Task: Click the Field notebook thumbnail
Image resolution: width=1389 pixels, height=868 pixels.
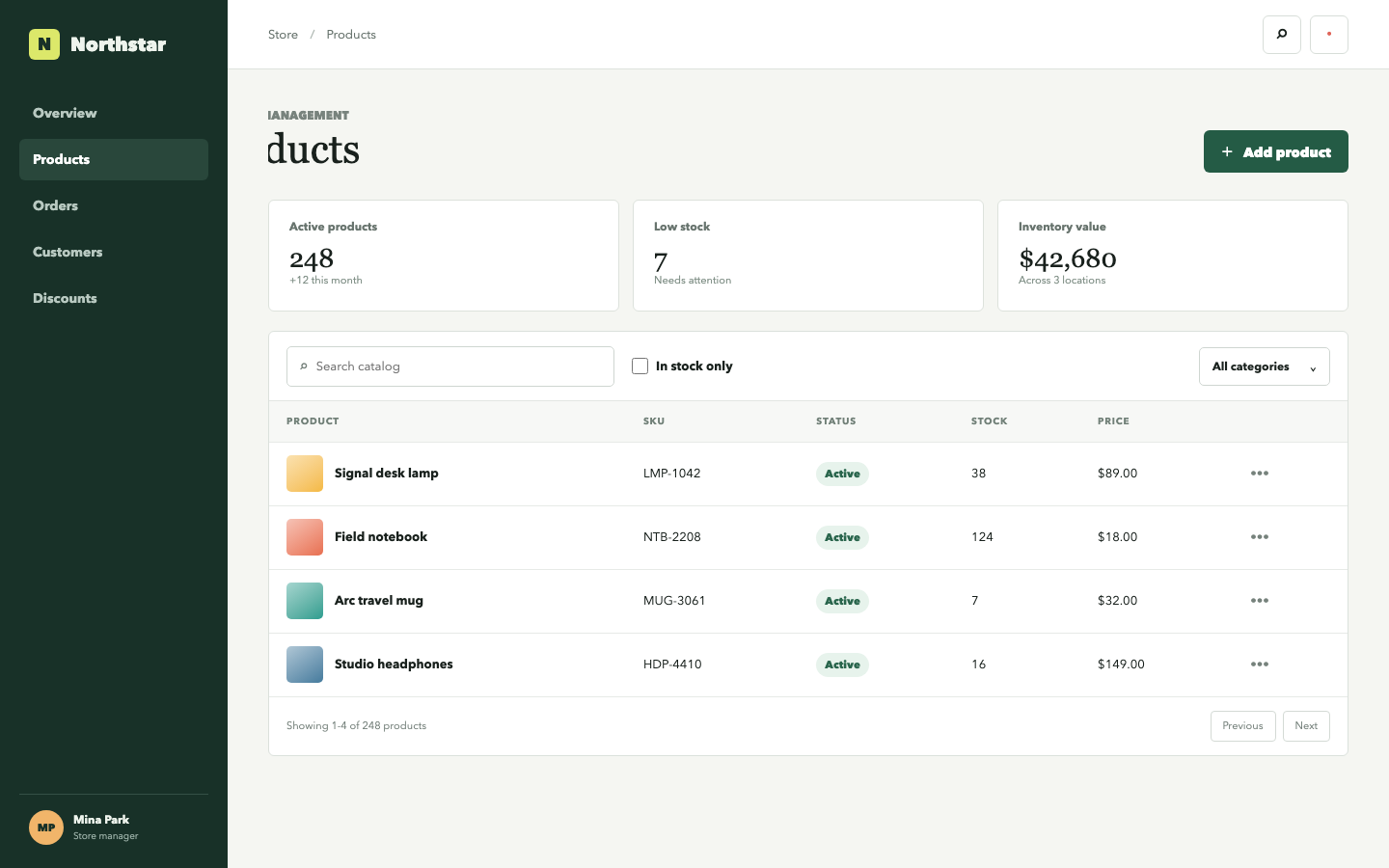Action: tap(305, 537)
